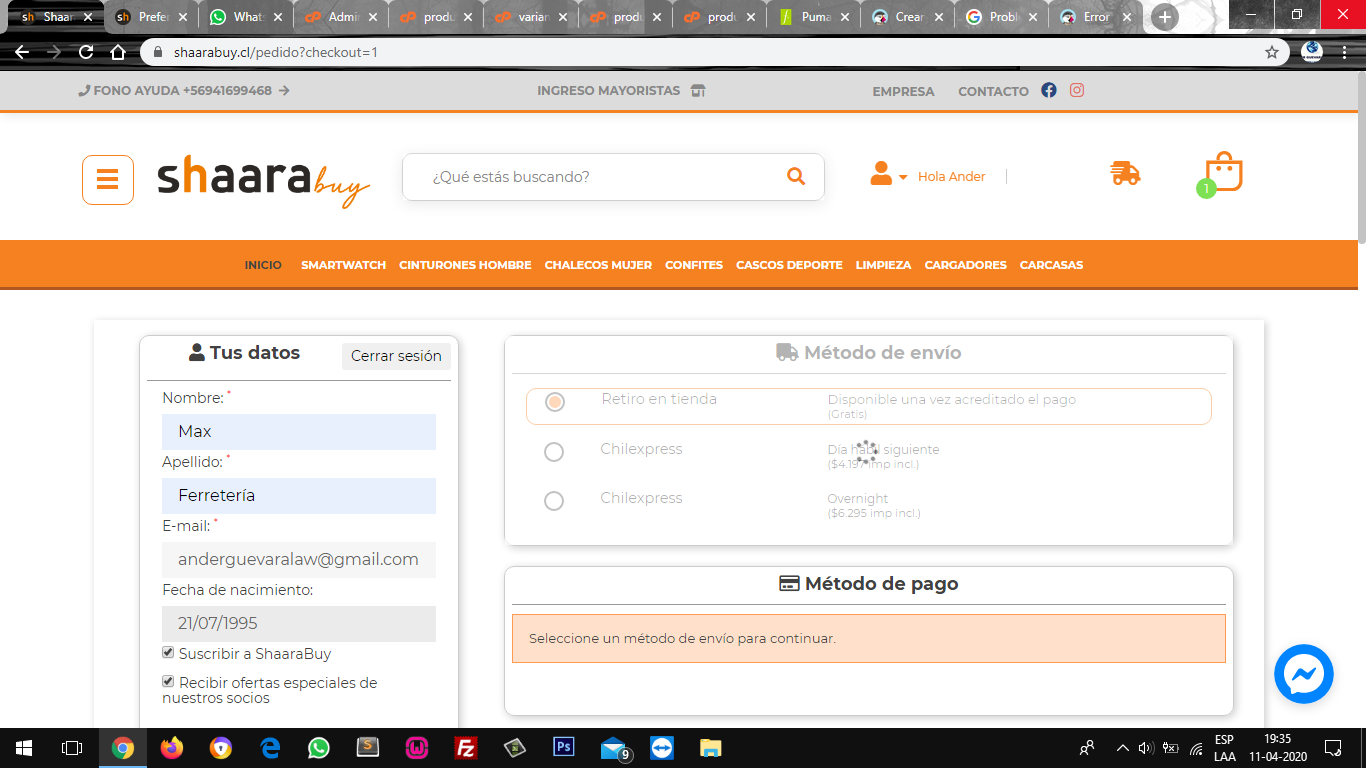Uncheck Recibir ofertas especiales de nuestros socios
The height and width of the screenshot is (768, 1366).
click(168, 682)
